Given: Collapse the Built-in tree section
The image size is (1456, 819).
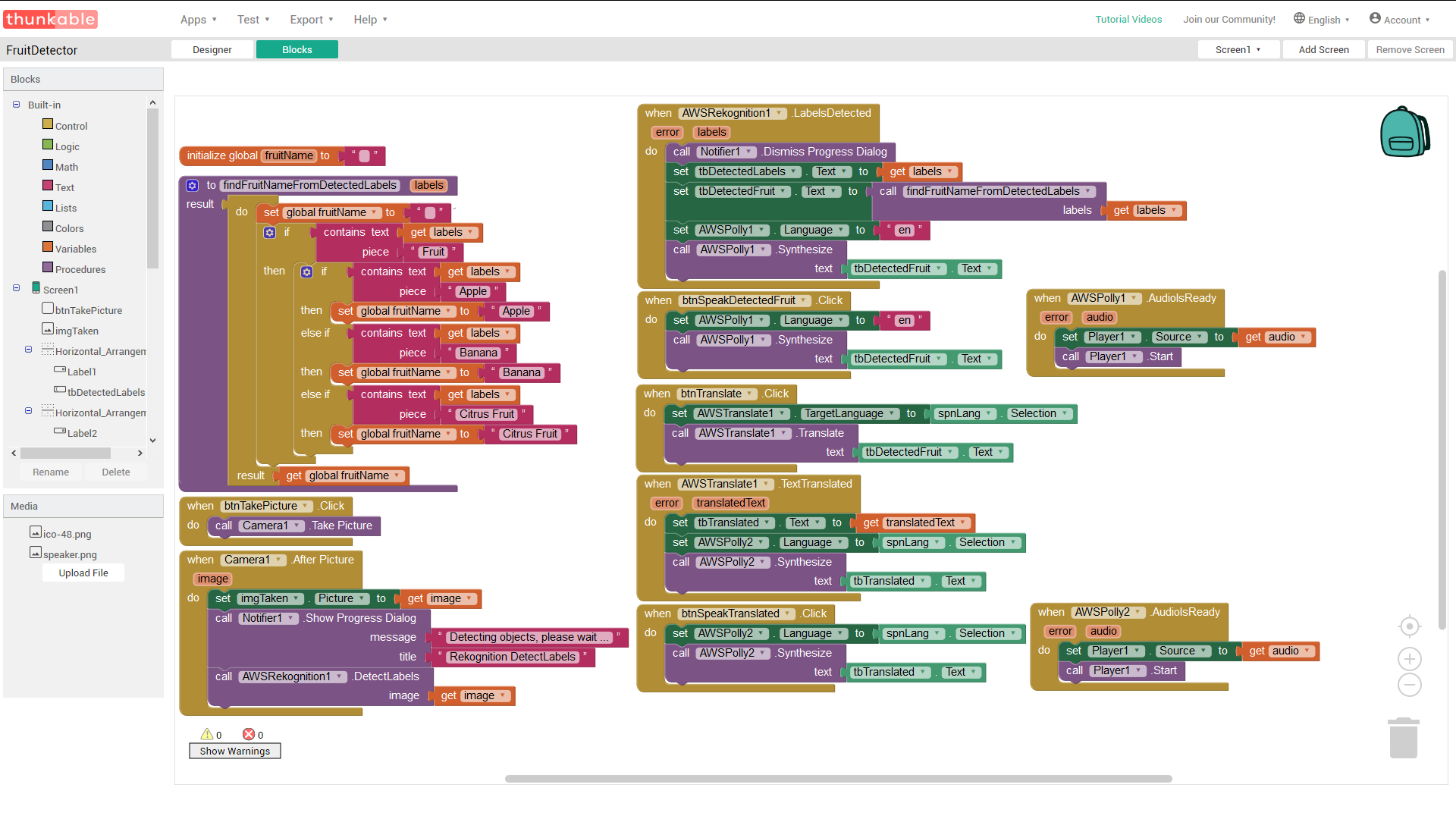Looking at the screenshot, I should (x=16, y=105).
